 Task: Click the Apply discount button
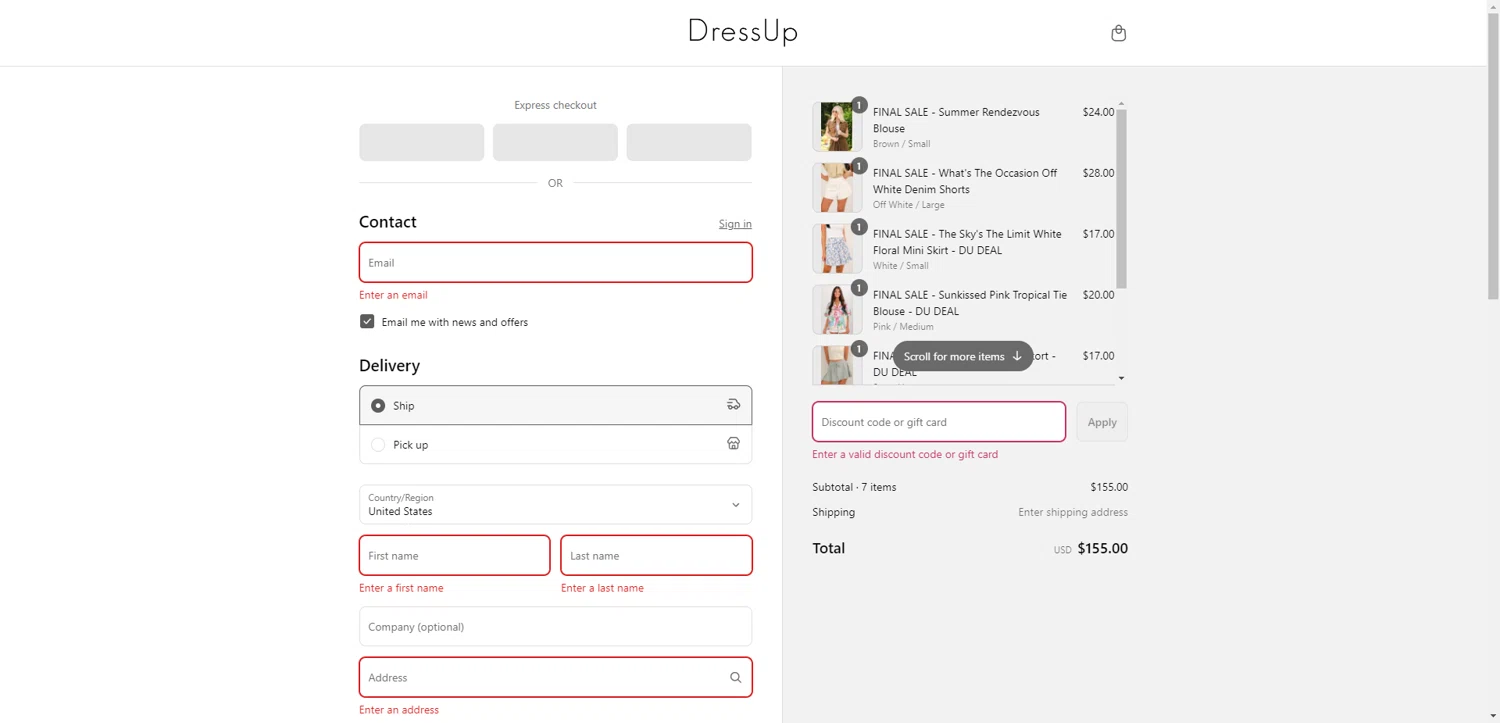(1102, 422)
